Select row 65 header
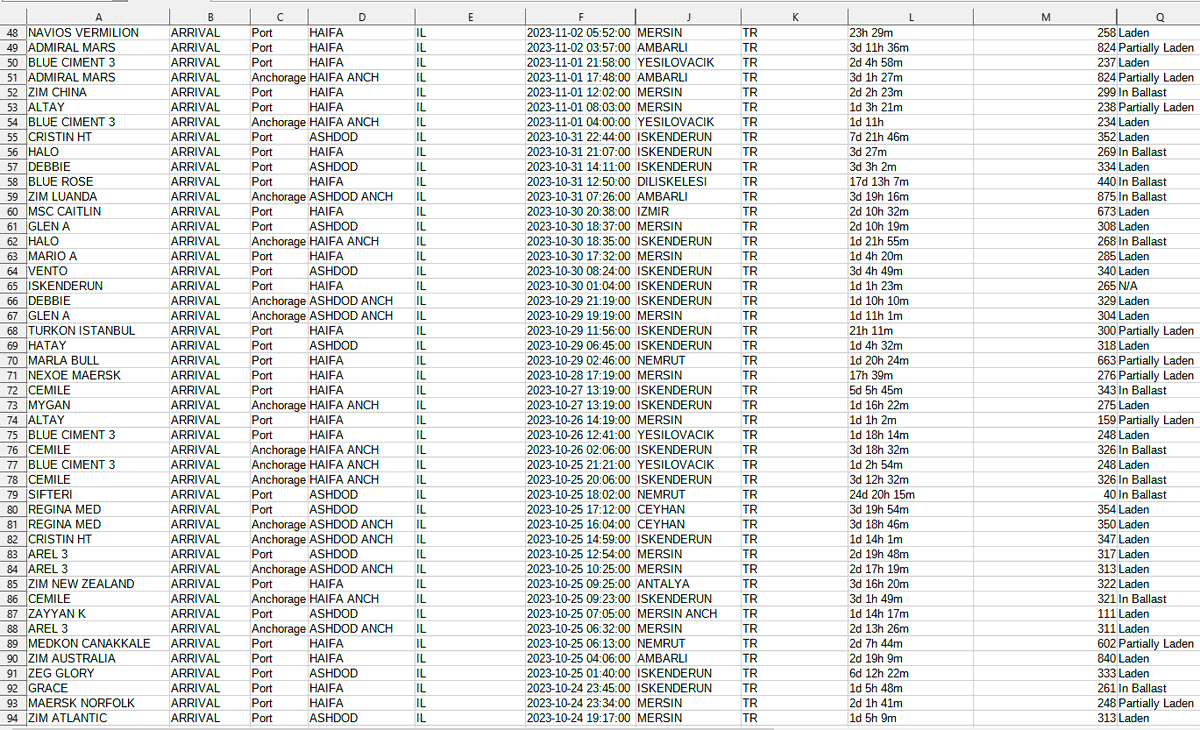Viewport: 1200px width, 730px height. (12, 286)
